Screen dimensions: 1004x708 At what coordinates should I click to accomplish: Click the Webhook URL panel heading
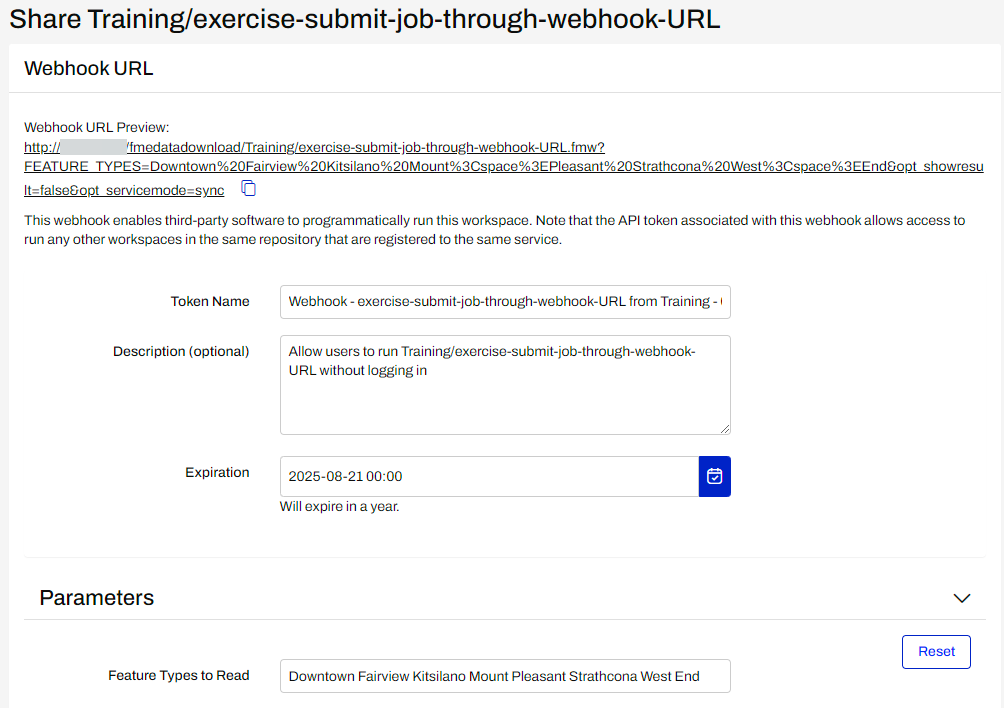tap(88, 69)
